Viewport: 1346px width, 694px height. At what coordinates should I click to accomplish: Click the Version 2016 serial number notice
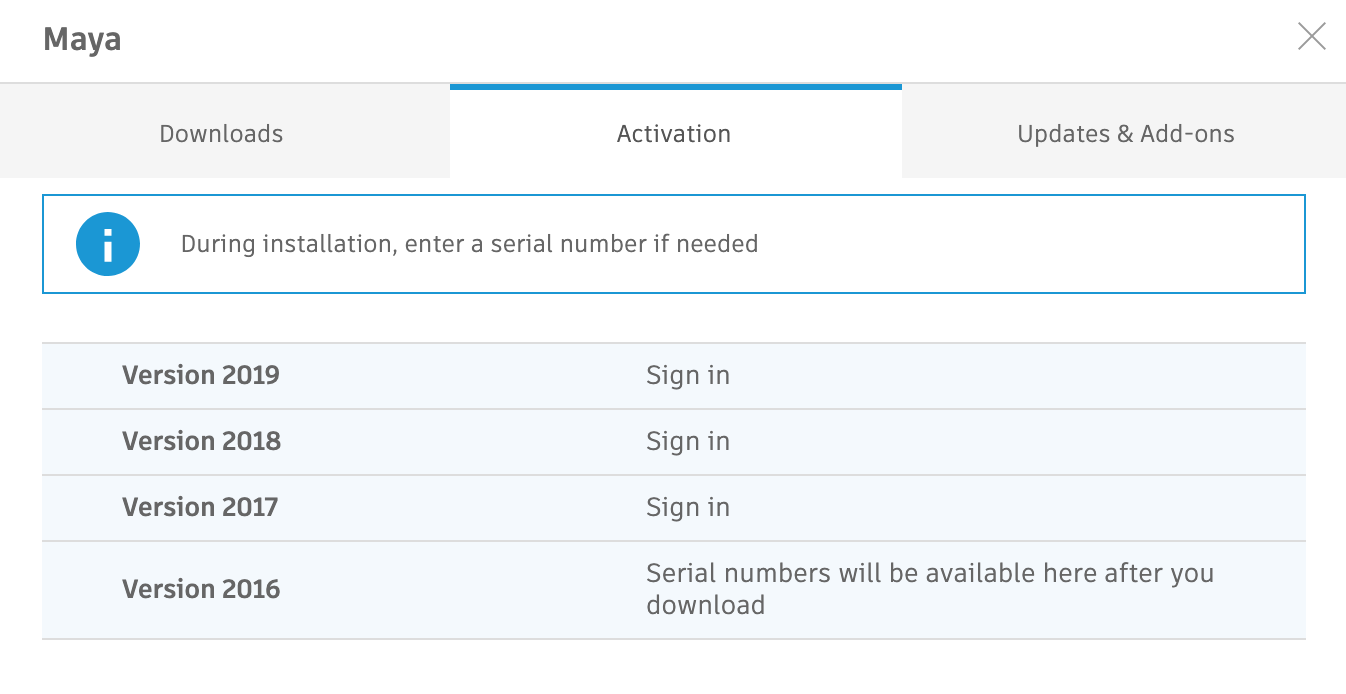pos(929,589)
